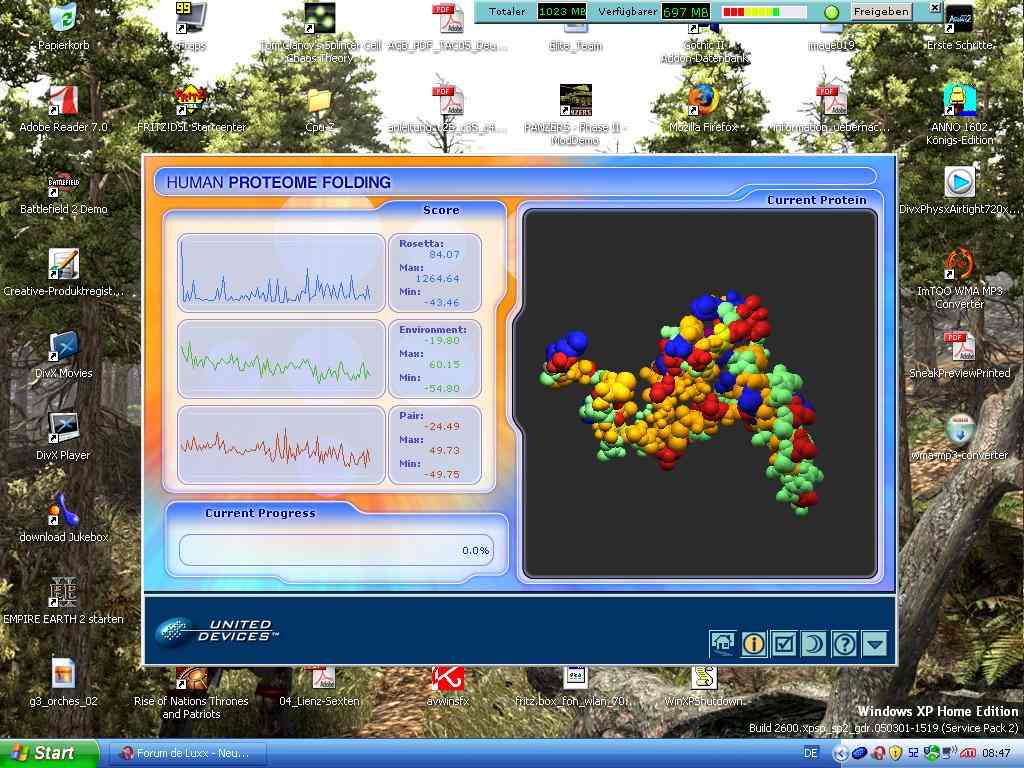Click the Verfügbarer 697 MB readout

686,11
